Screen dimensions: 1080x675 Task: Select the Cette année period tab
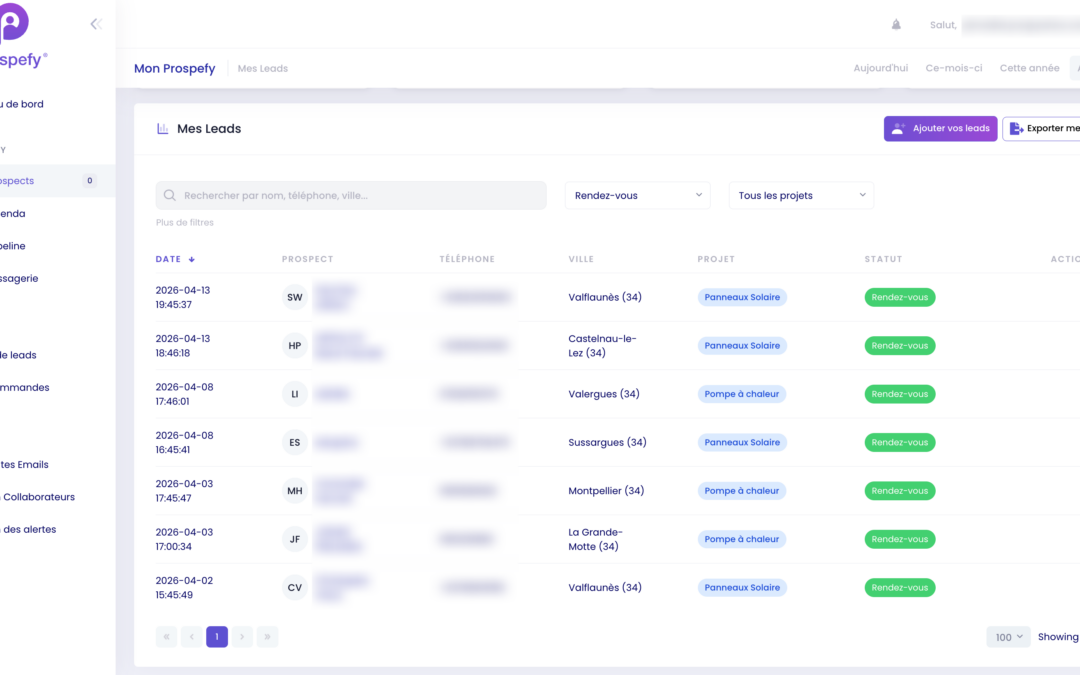tap(1030, 68)
